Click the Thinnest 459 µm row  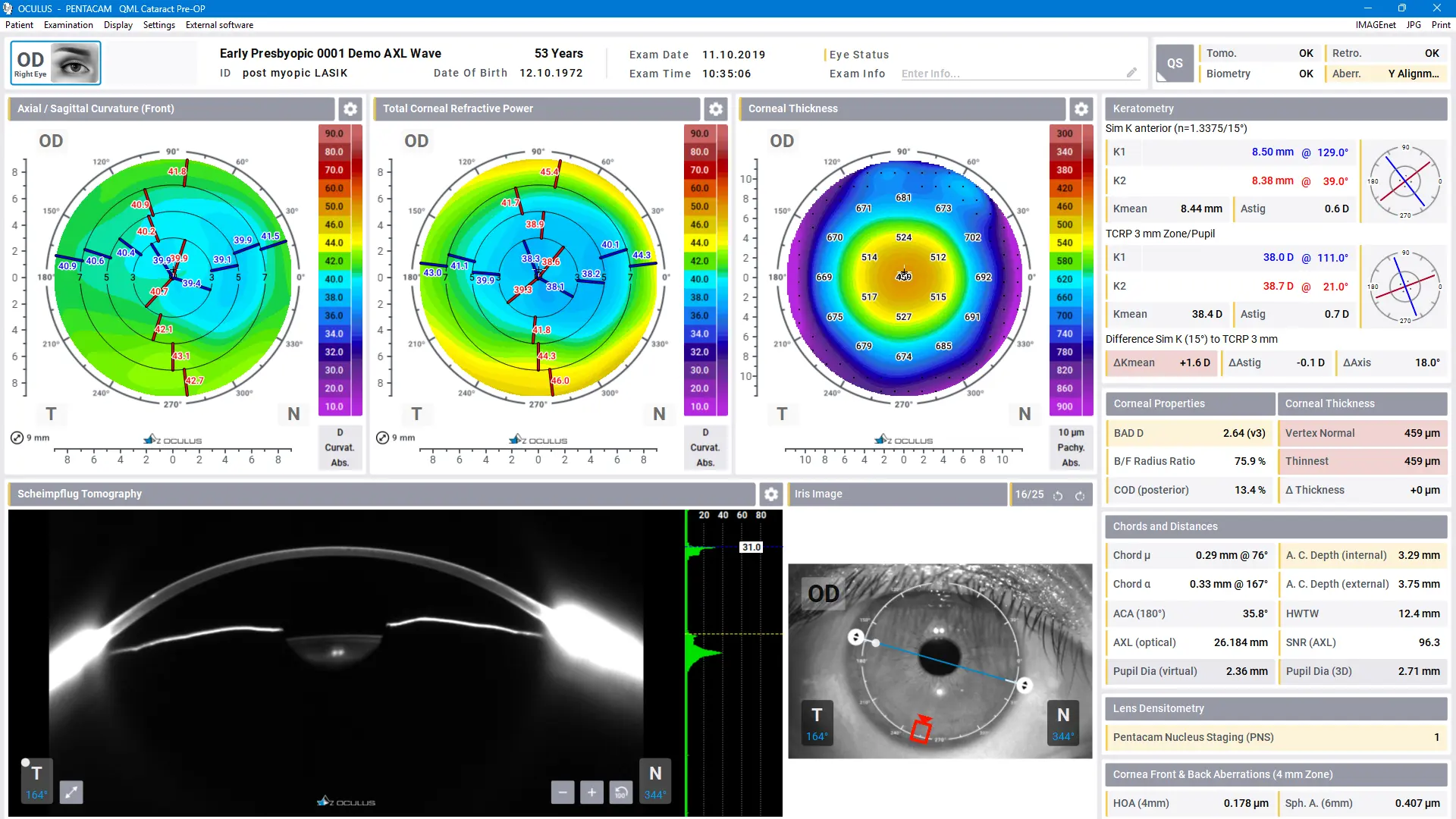1363,461
